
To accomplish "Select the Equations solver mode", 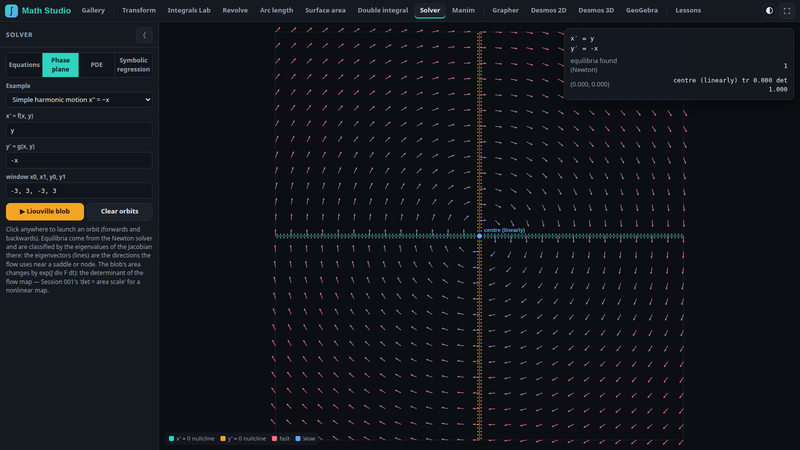I will click(x=24, y=65).
